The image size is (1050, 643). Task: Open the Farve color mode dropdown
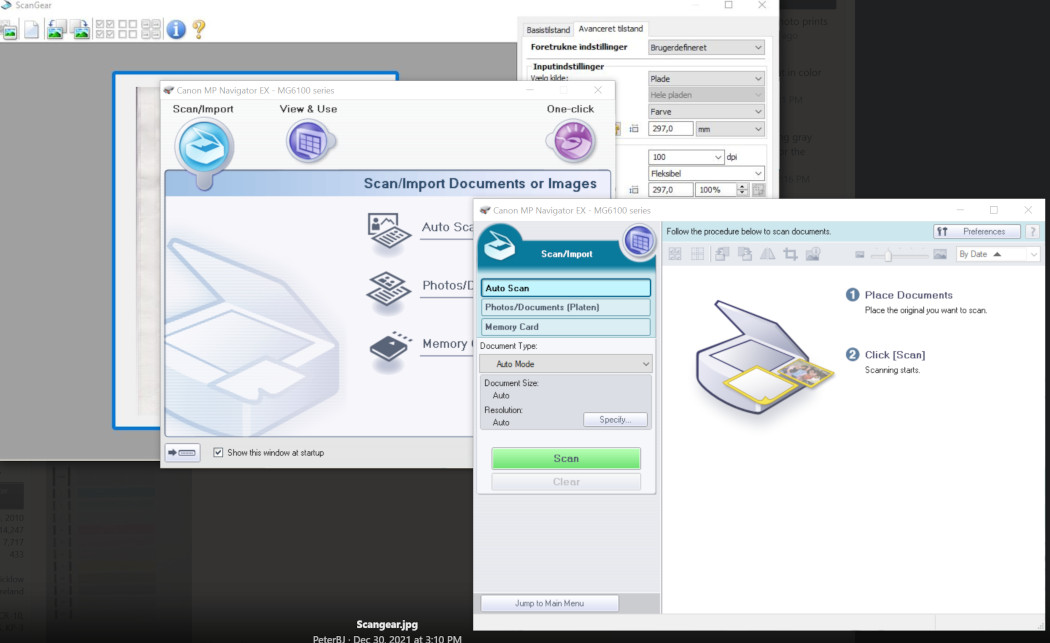(x=705, y=112)
